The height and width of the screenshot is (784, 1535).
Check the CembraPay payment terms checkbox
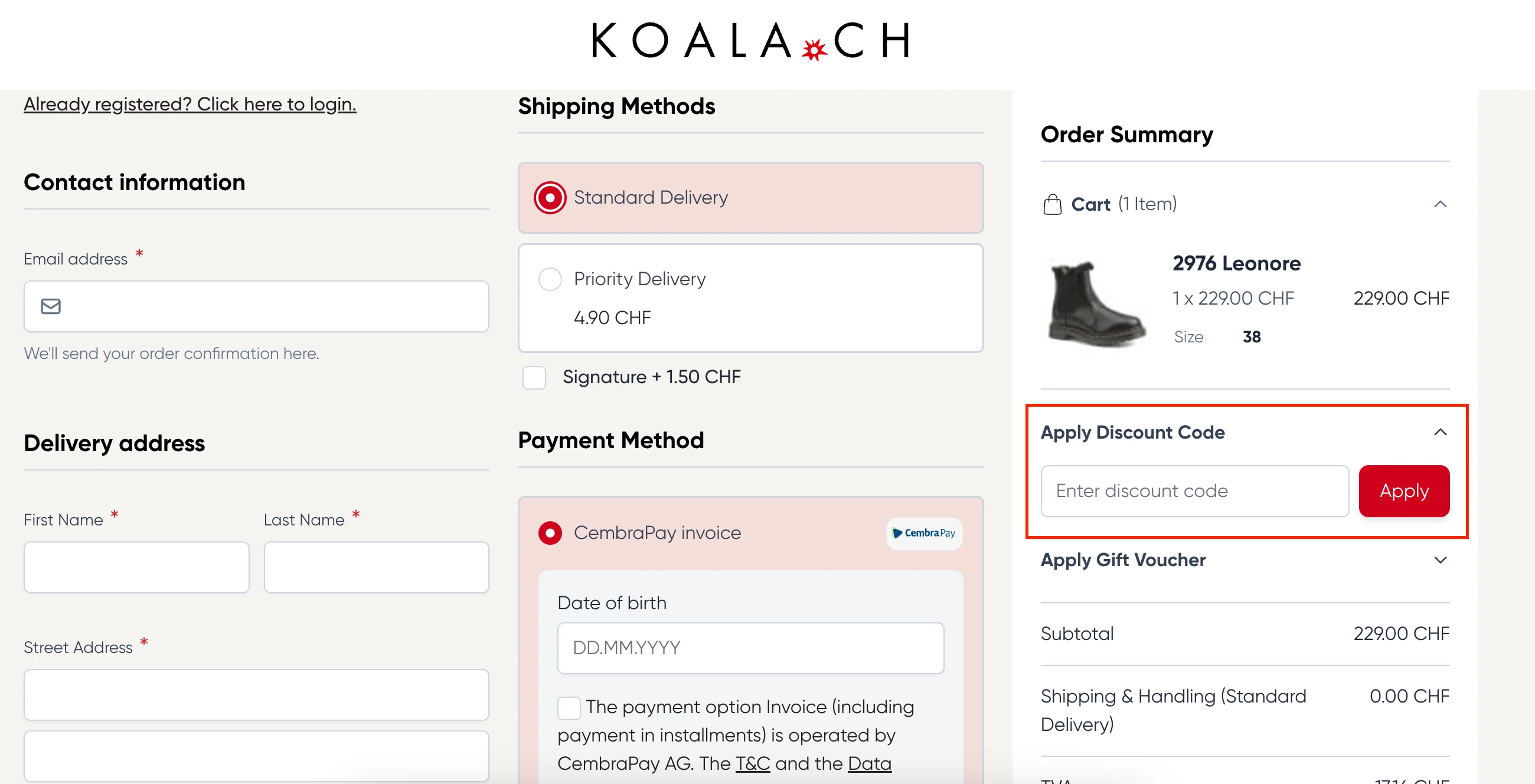569,707
